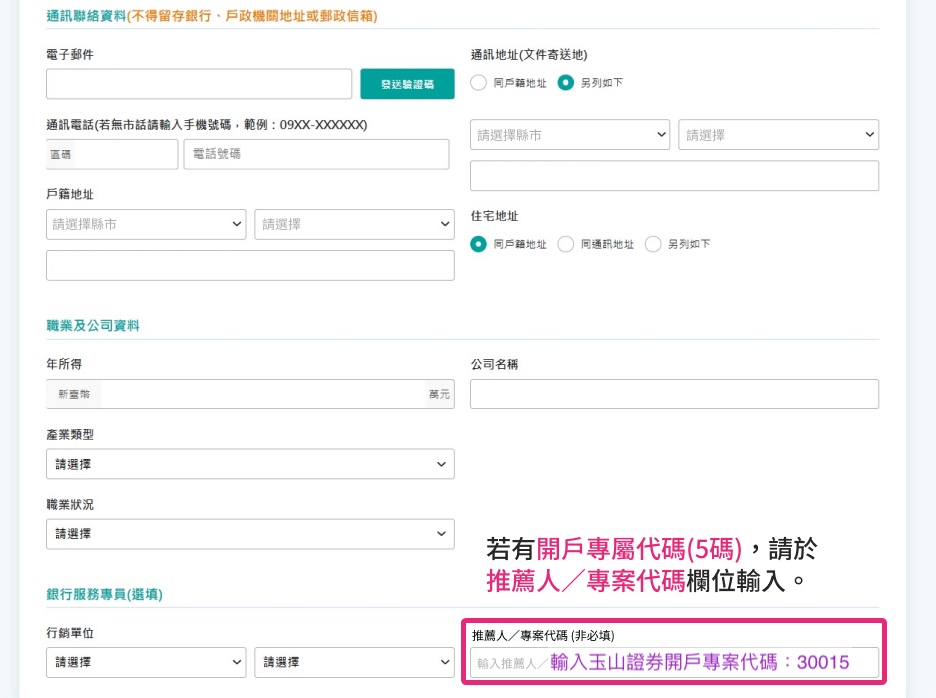Screen dimensions: 936x698
Task: Click the 年所得 income field
Action: coord(262,394)
